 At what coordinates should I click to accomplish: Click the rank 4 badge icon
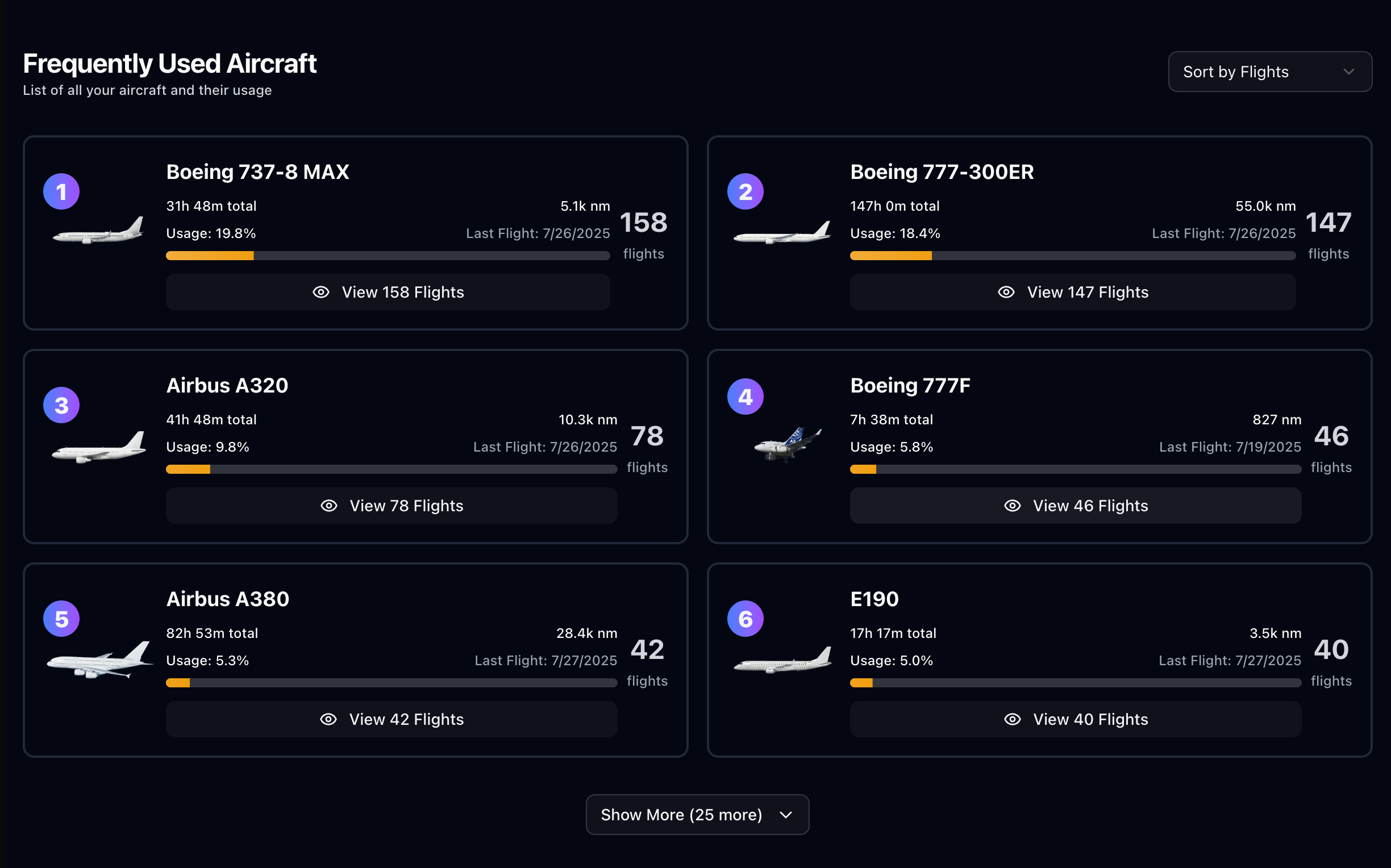(745, 397)
